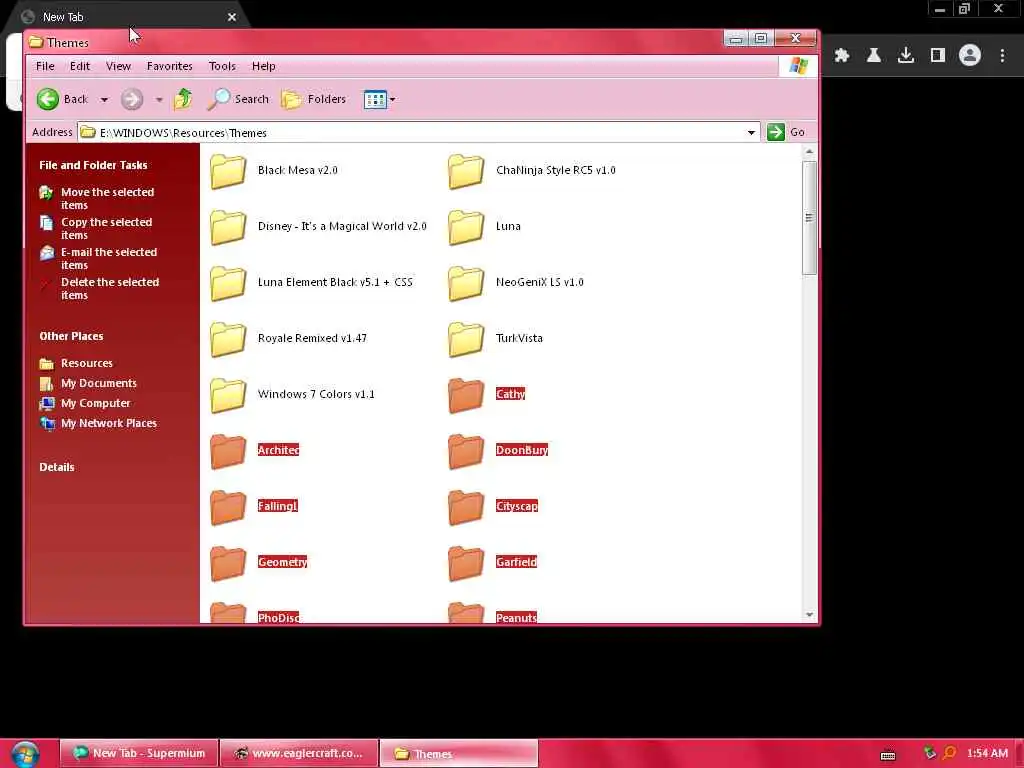Open My Documents in Other Places
The width and height of the screenshot is (1024, 768).
99,383
